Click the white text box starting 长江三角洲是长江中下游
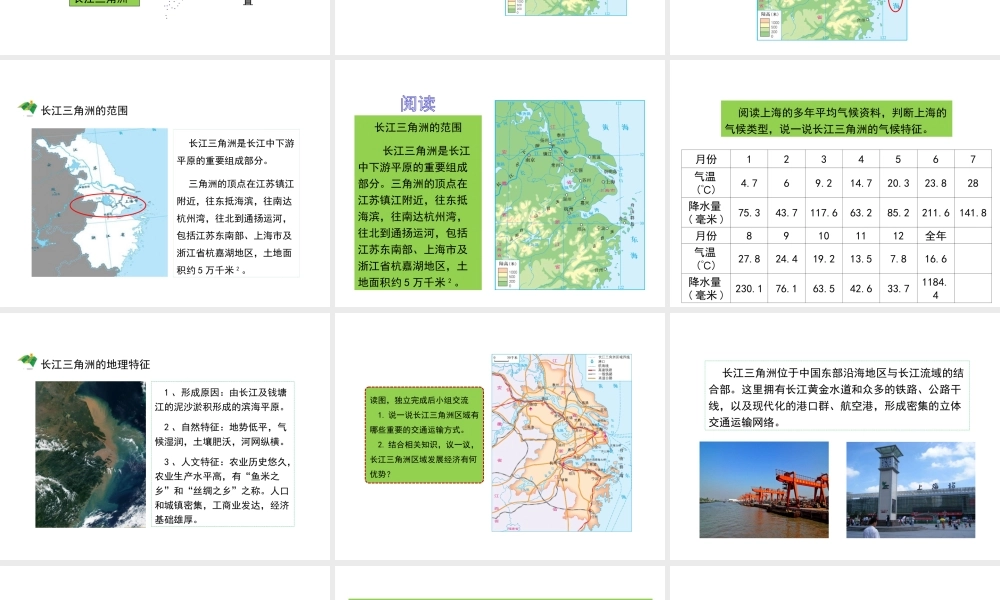 pyautogui.click(x=236, y=204)
